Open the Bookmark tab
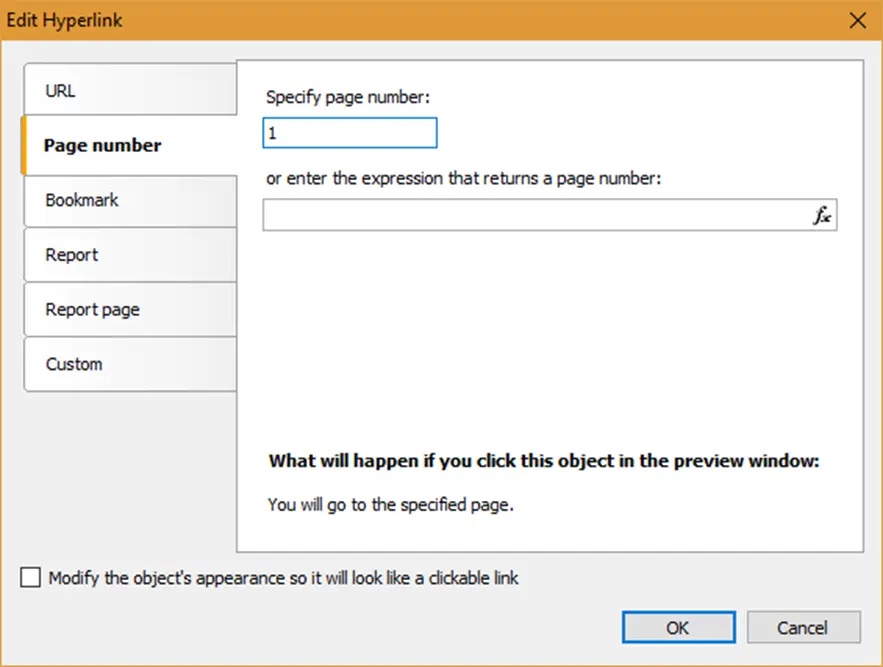The width and height of the screenshot is (883, 667). (129, 200)
